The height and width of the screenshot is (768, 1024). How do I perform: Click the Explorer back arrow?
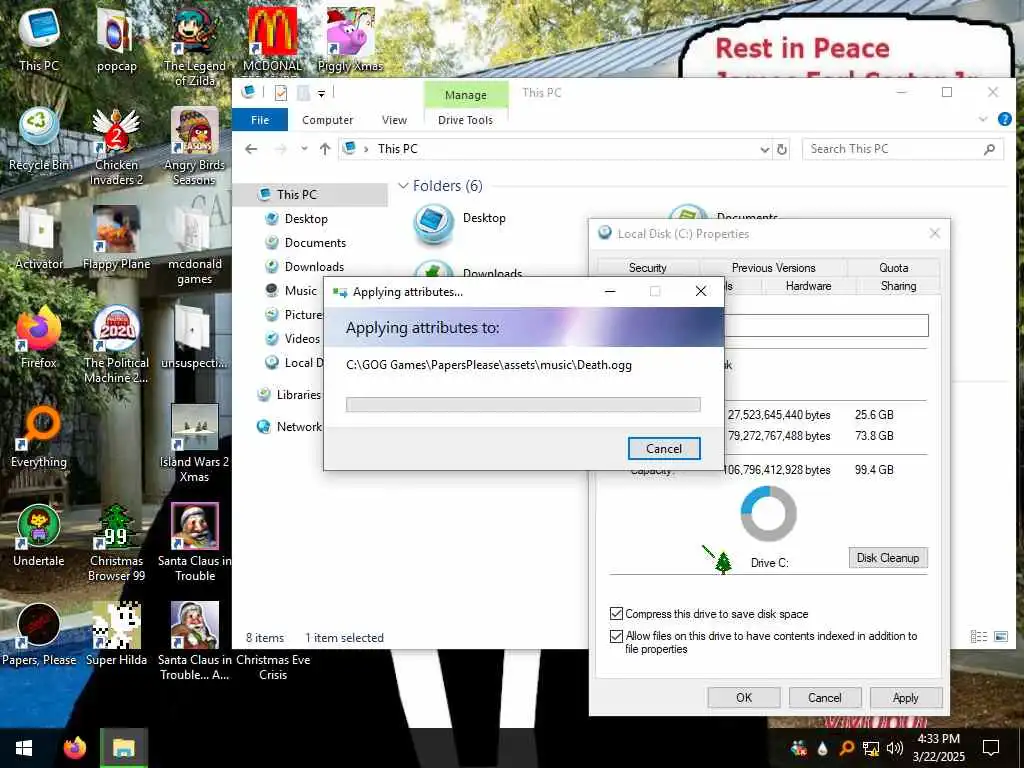(x=251, y=149)
